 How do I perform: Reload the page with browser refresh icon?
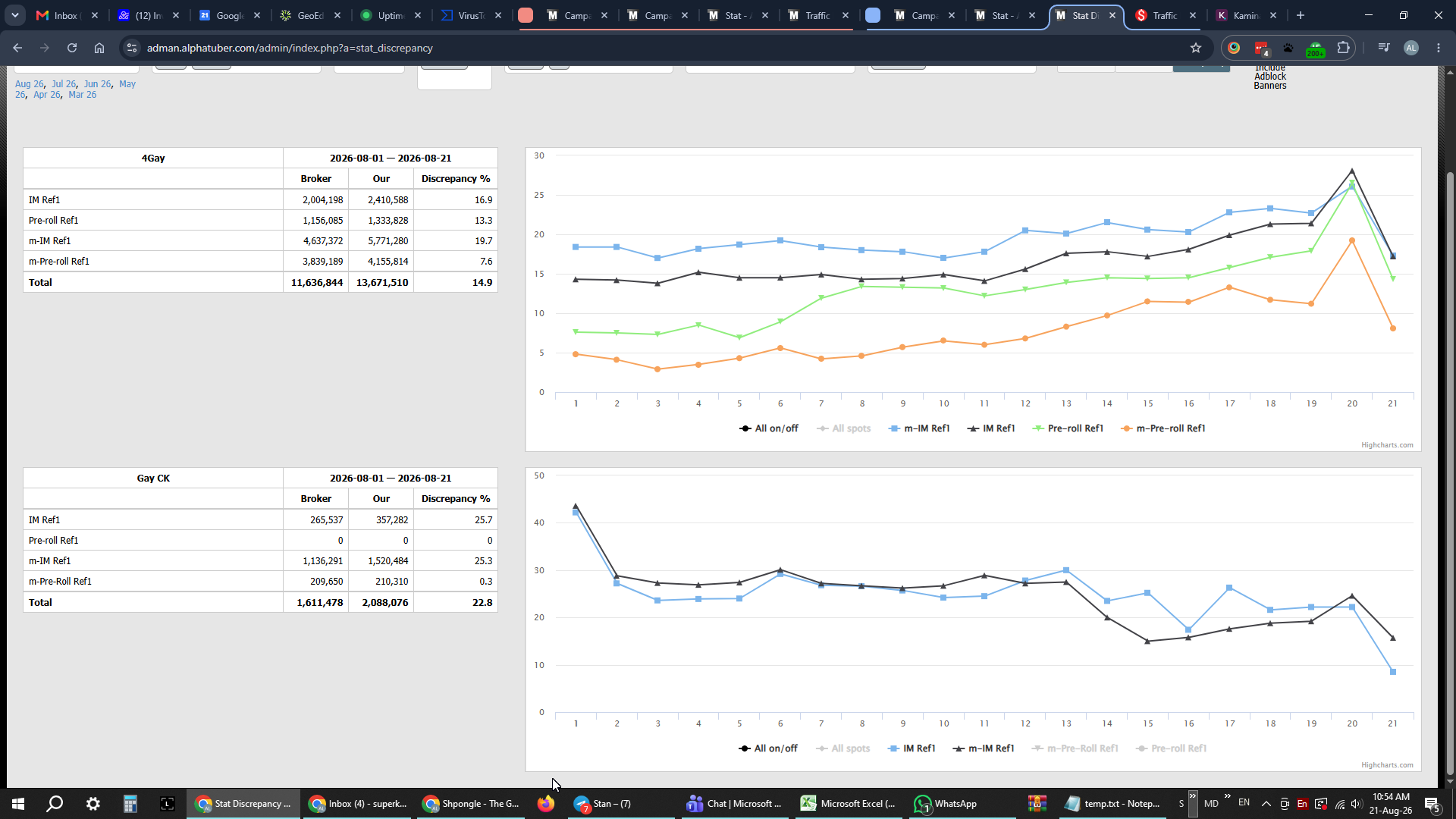pyautogui.click(x=72, y=48)
